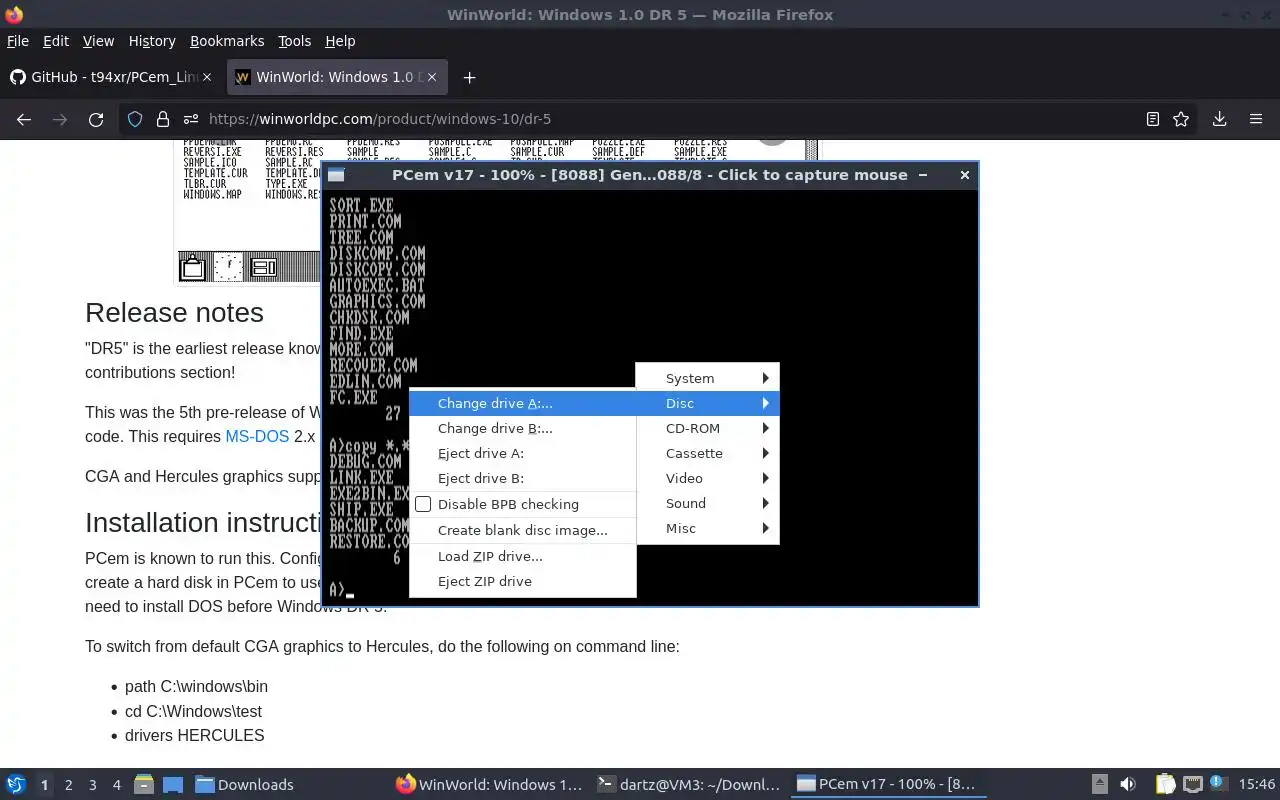Viewport: 1280px width, 800px height.
Task: Choose Eject drive B
Action: 522,478
